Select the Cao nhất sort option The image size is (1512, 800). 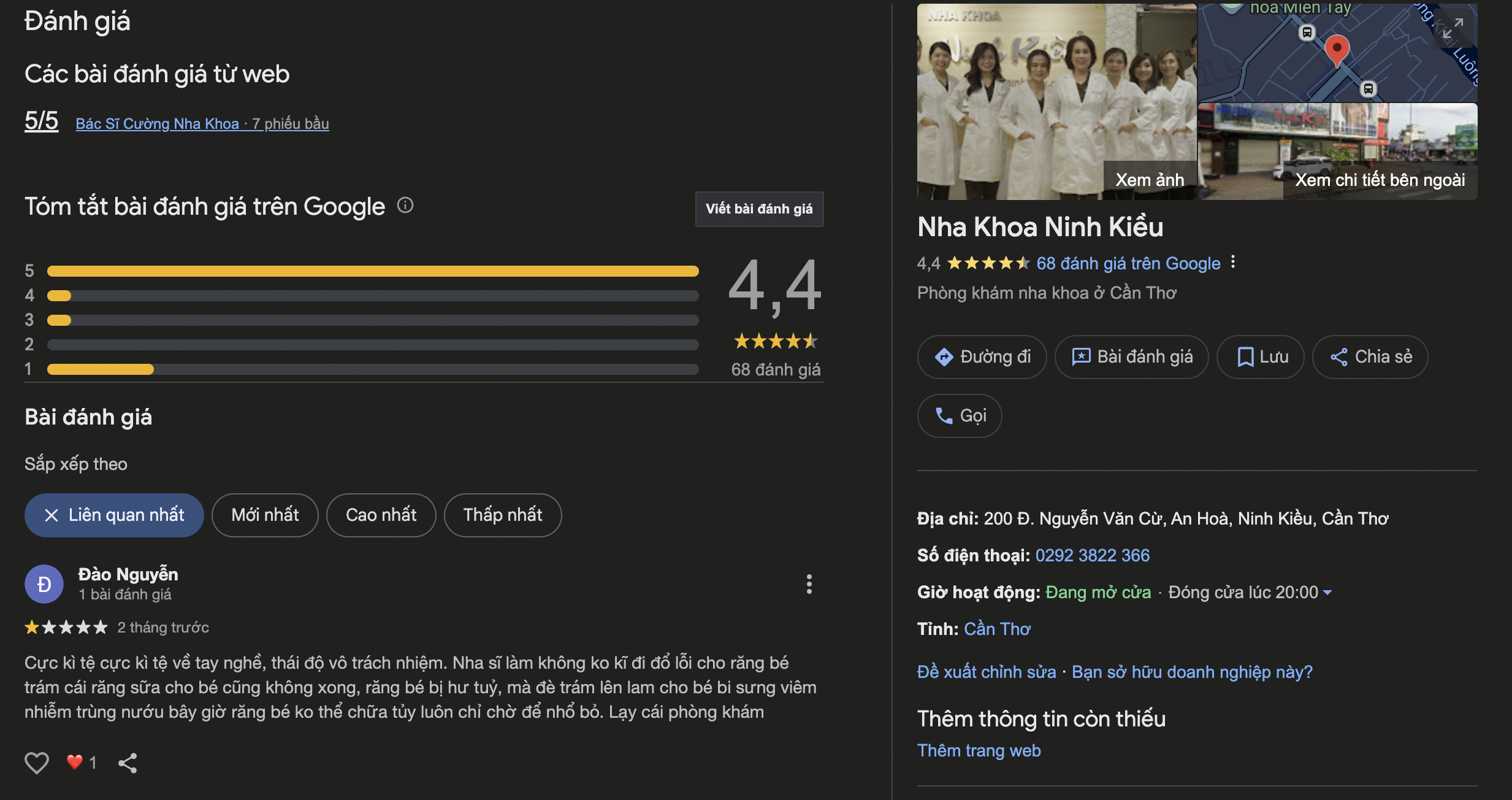381,515
